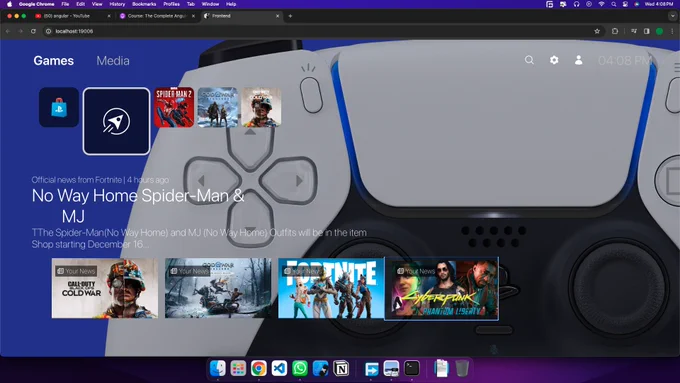Viewport: 680px width, 383px height.
Task: Open the user profile icon
Action: [579, 60]
